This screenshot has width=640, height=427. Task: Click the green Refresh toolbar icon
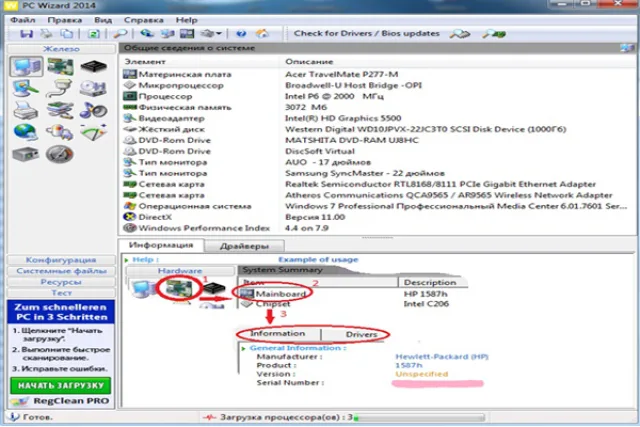[93, 33]
